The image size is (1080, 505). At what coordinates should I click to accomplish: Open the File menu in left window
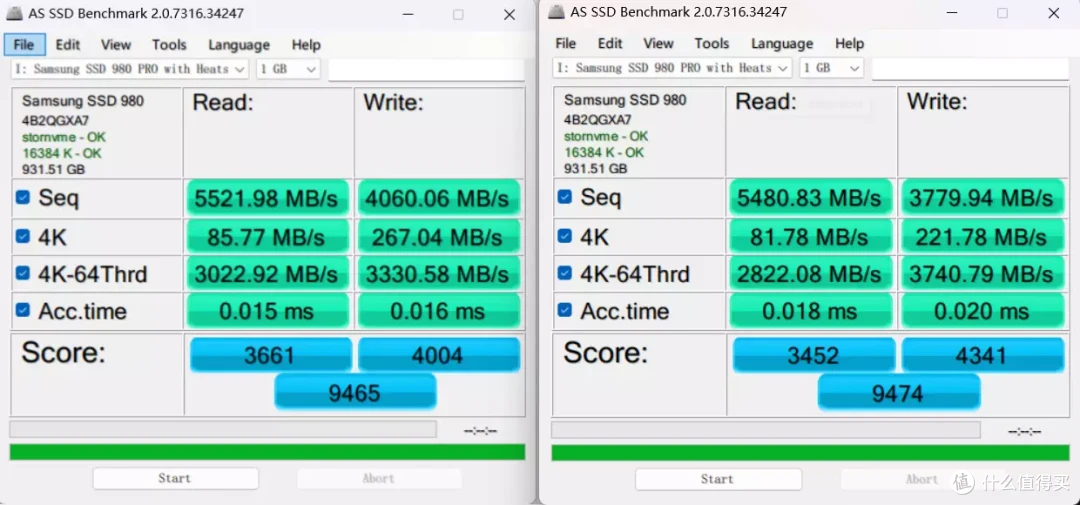coord(24,45)
